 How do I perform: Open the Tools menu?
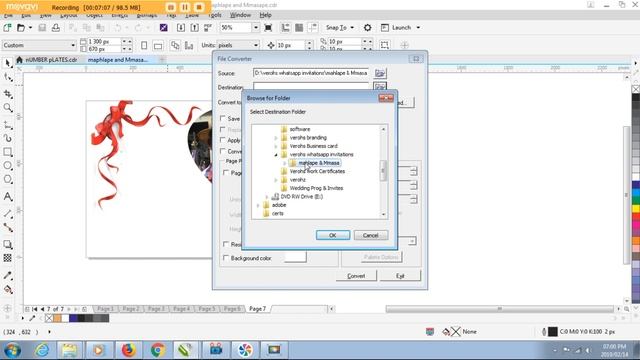(x=215, y=15)
